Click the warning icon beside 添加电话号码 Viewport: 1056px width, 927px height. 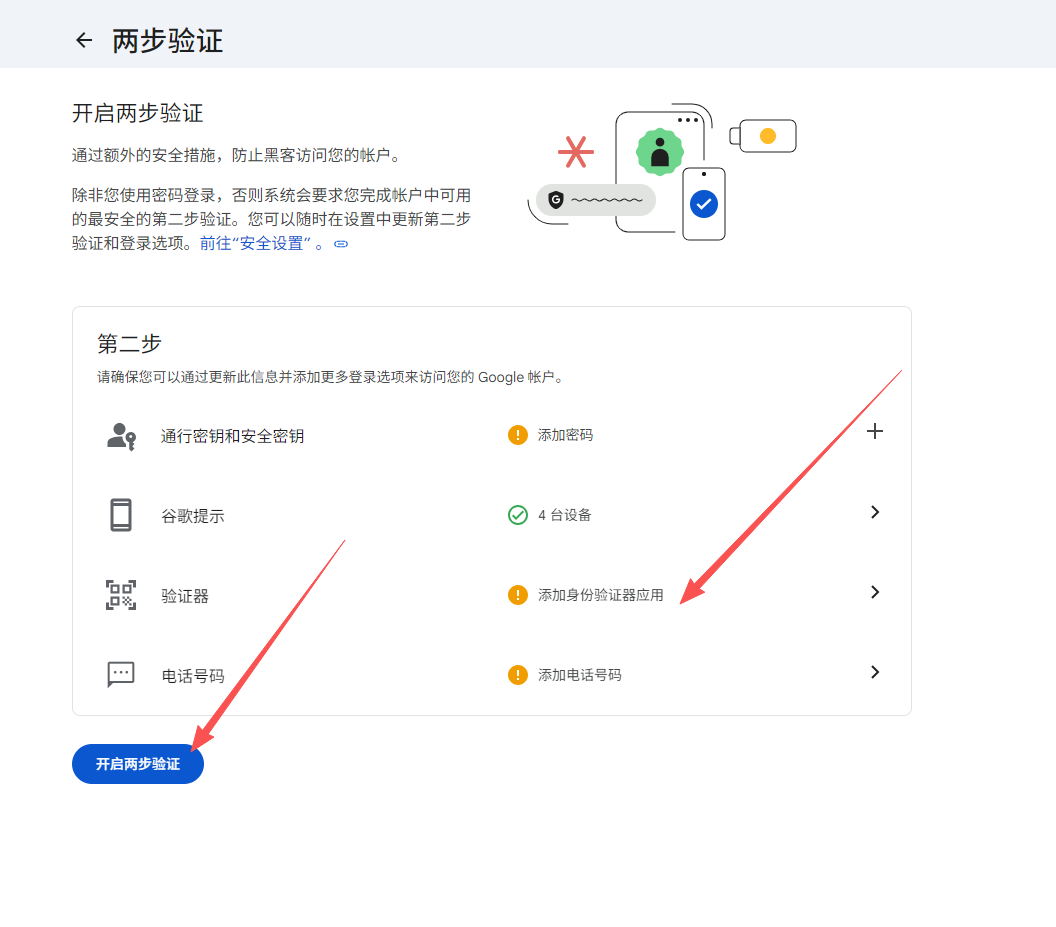point(517,675)
